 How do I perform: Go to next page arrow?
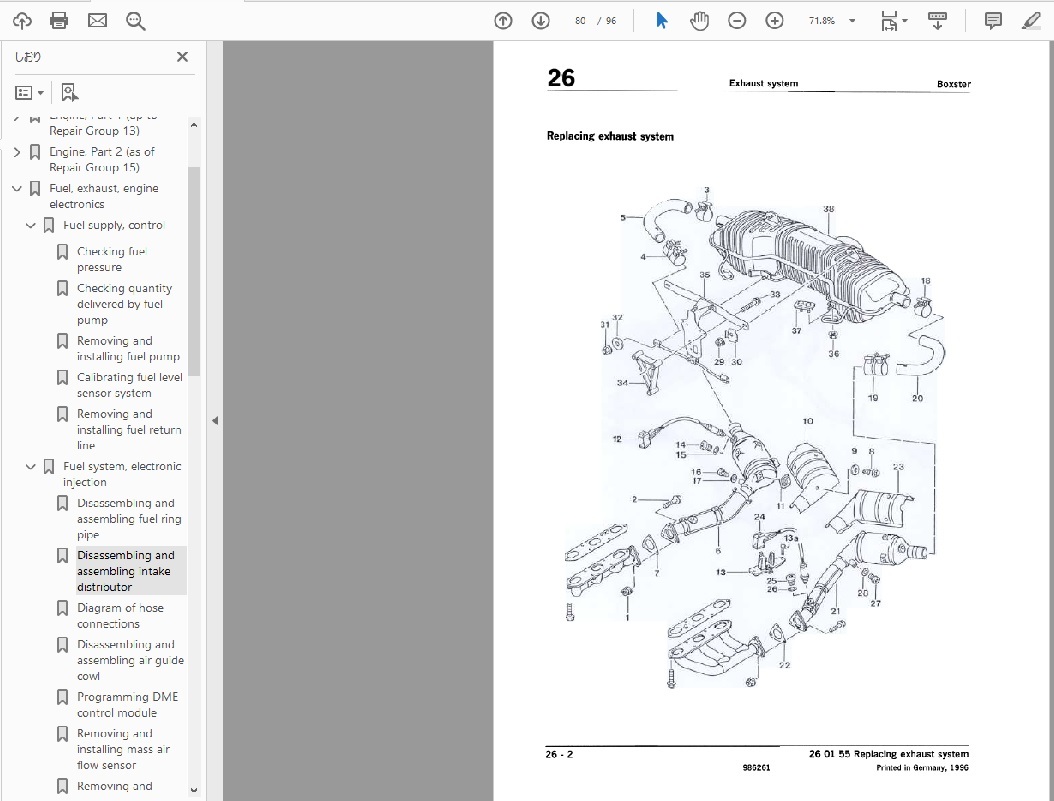pyautogui.click(x=540, y=20)
